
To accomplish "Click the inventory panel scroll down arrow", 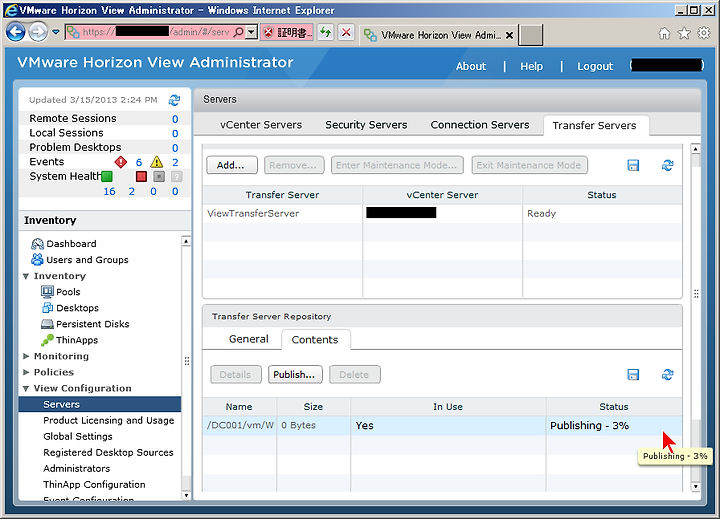I will (x=186, y=495).
